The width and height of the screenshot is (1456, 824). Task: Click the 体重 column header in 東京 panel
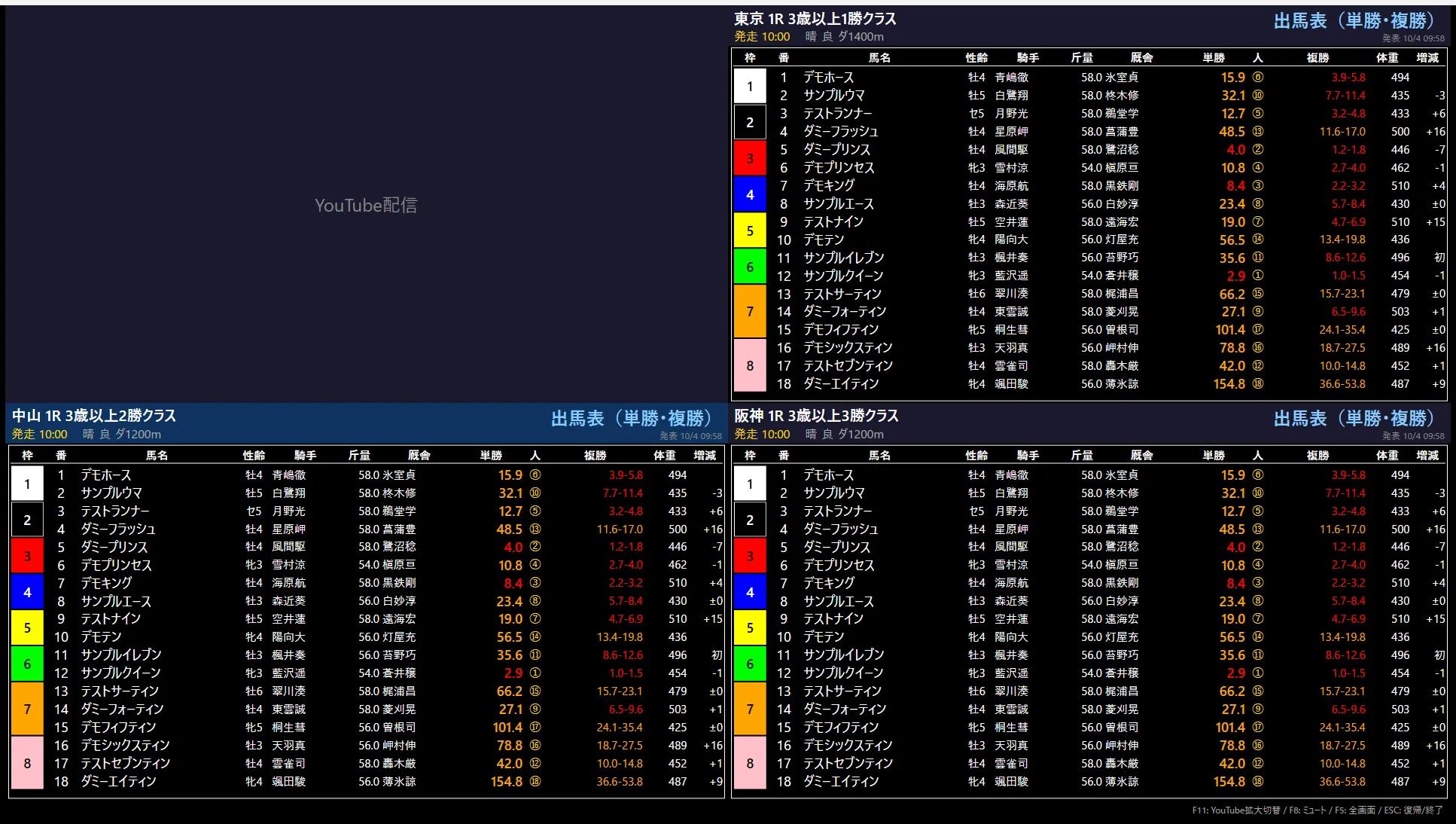coord(1387,58)
